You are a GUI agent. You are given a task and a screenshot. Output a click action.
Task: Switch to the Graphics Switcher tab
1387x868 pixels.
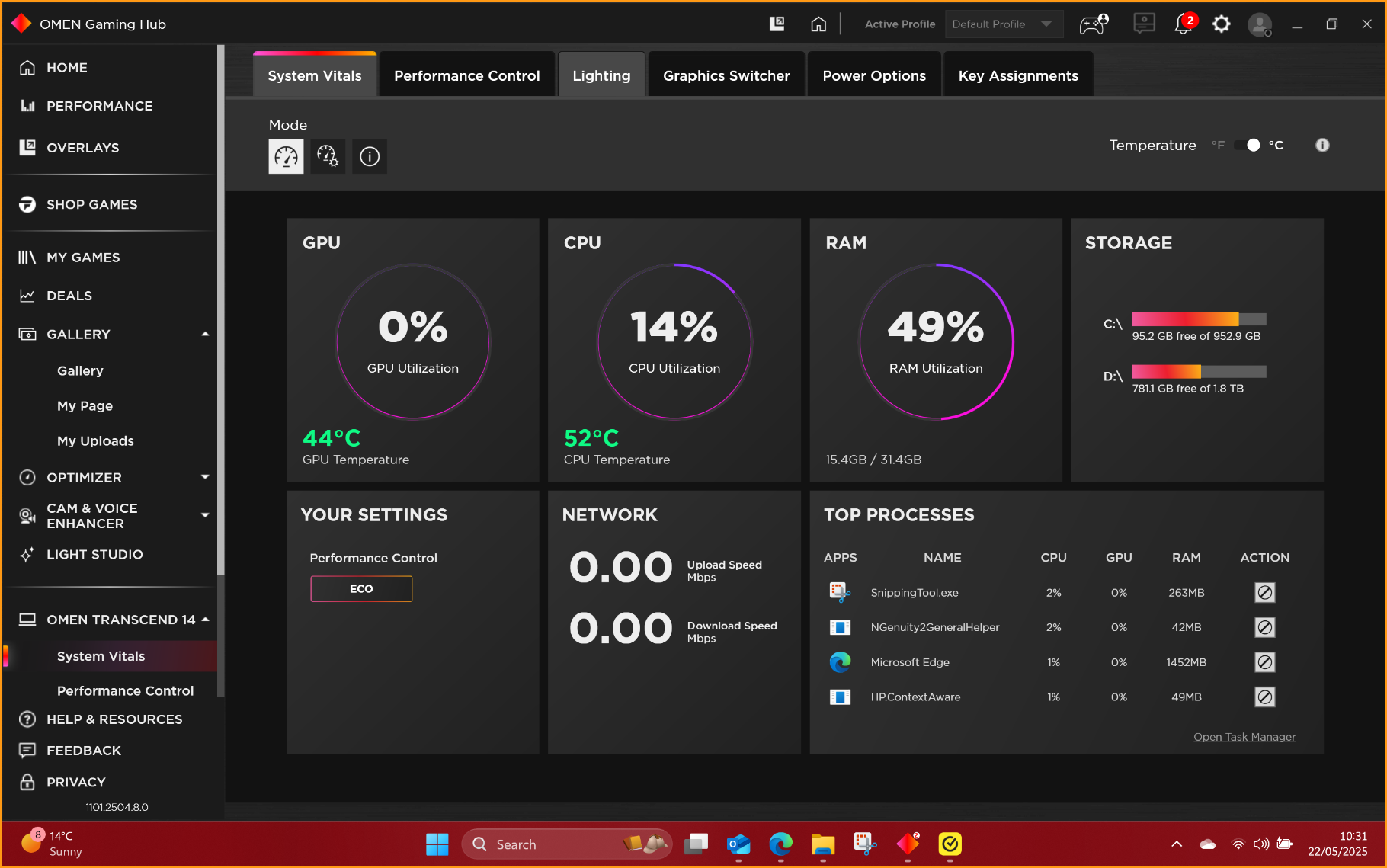[x=726, y=75]
